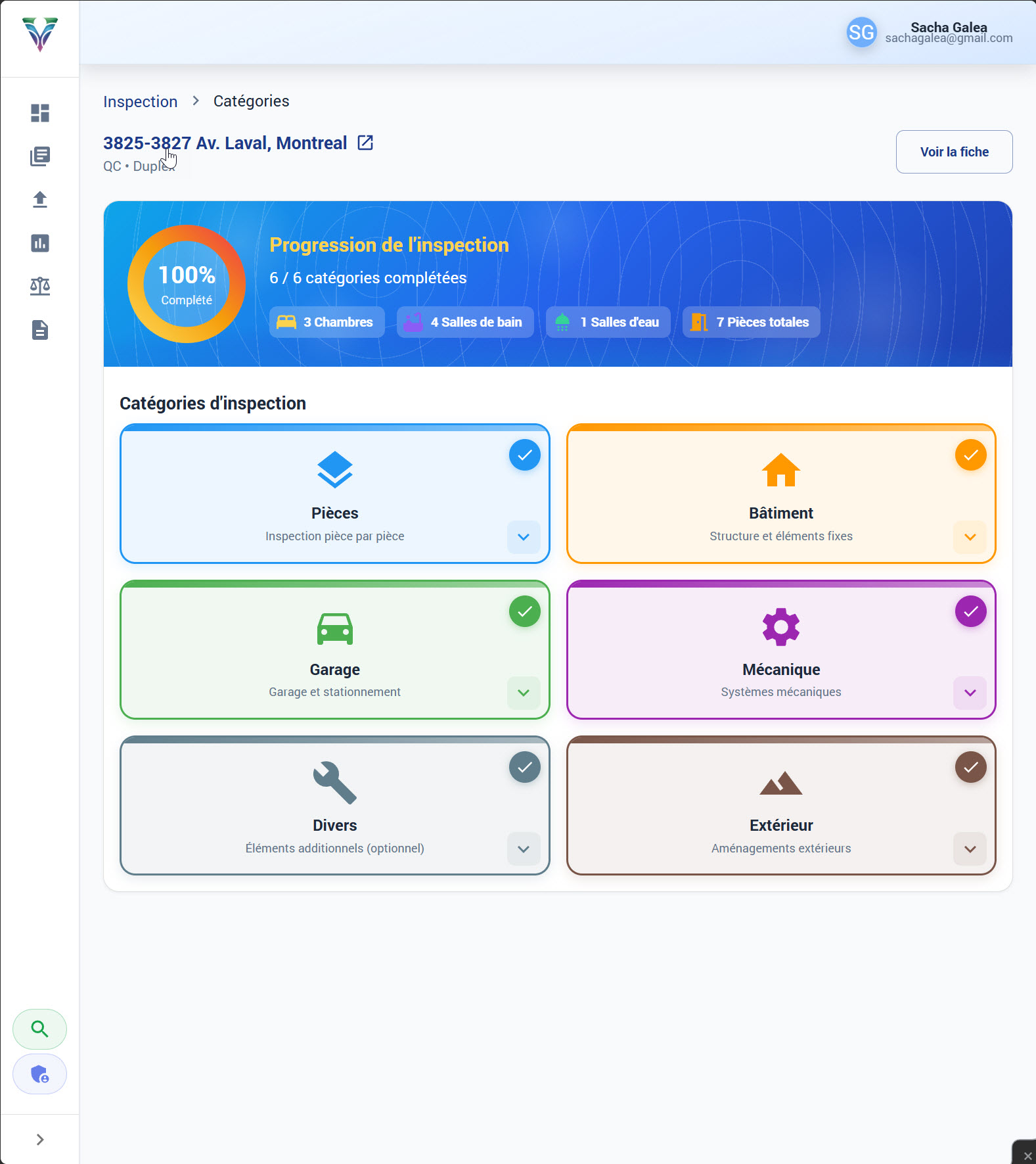
Task: Open the 3825-3827 Av. Laval address link
Action: (x=225, y=143)
